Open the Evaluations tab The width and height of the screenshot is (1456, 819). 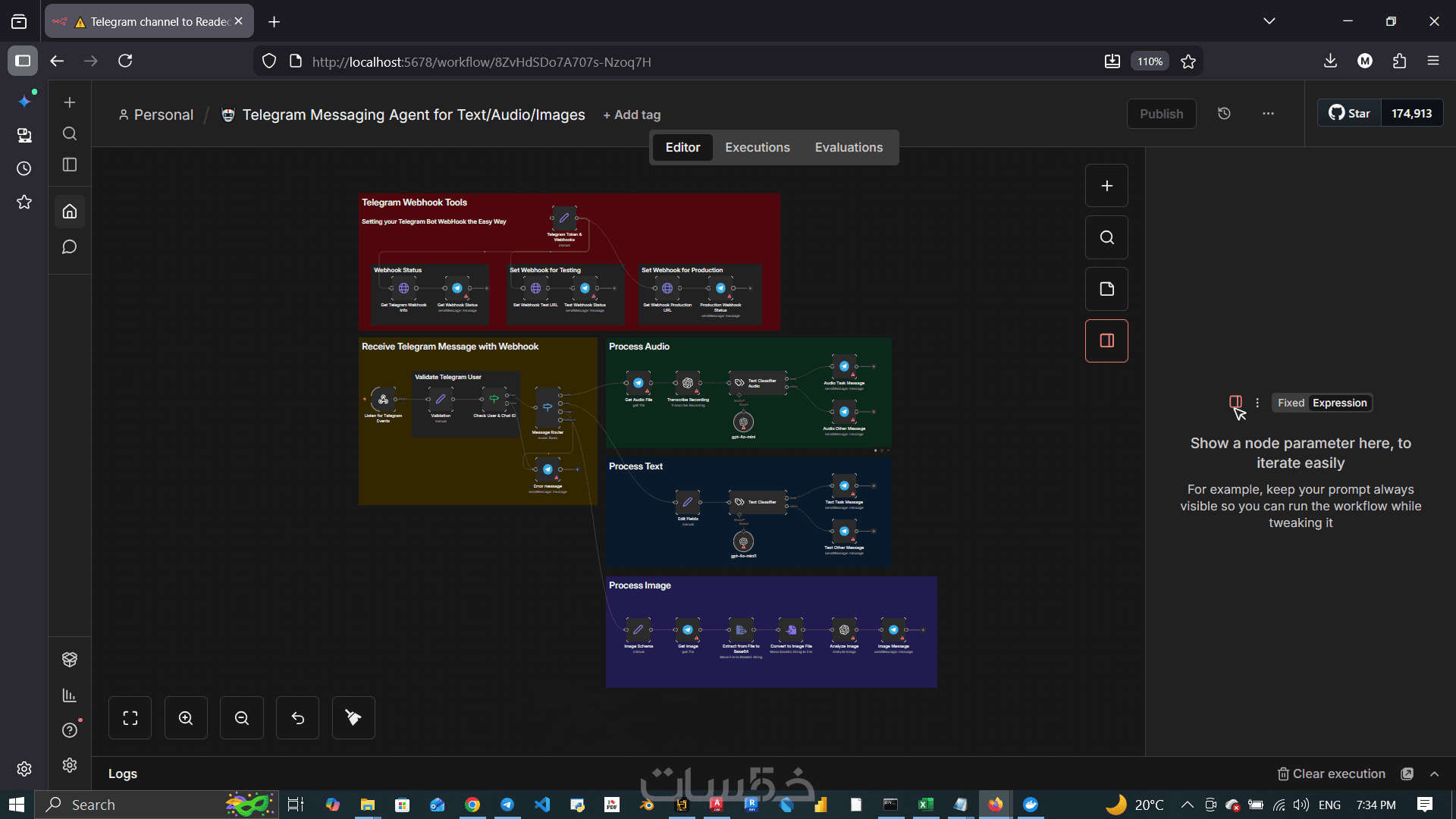849,147
